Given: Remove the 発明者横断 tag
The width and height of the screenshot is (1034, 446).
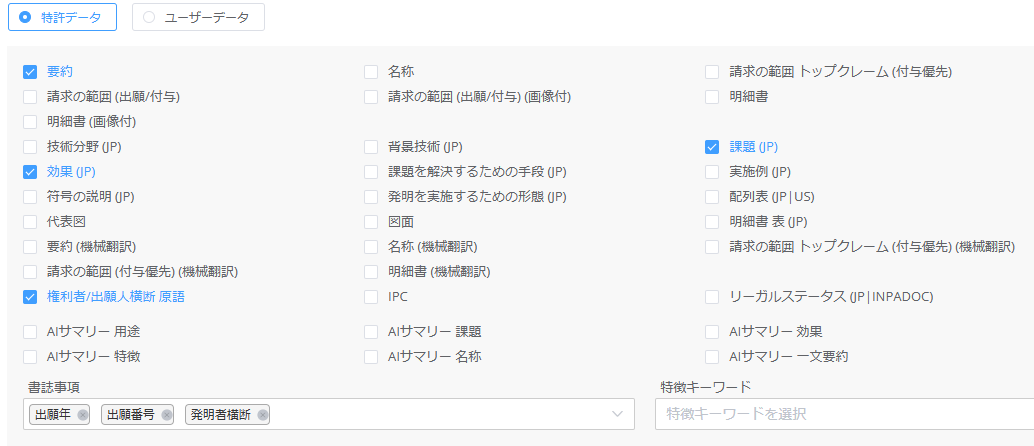Looking at the screenshot, I should (262, 415).
